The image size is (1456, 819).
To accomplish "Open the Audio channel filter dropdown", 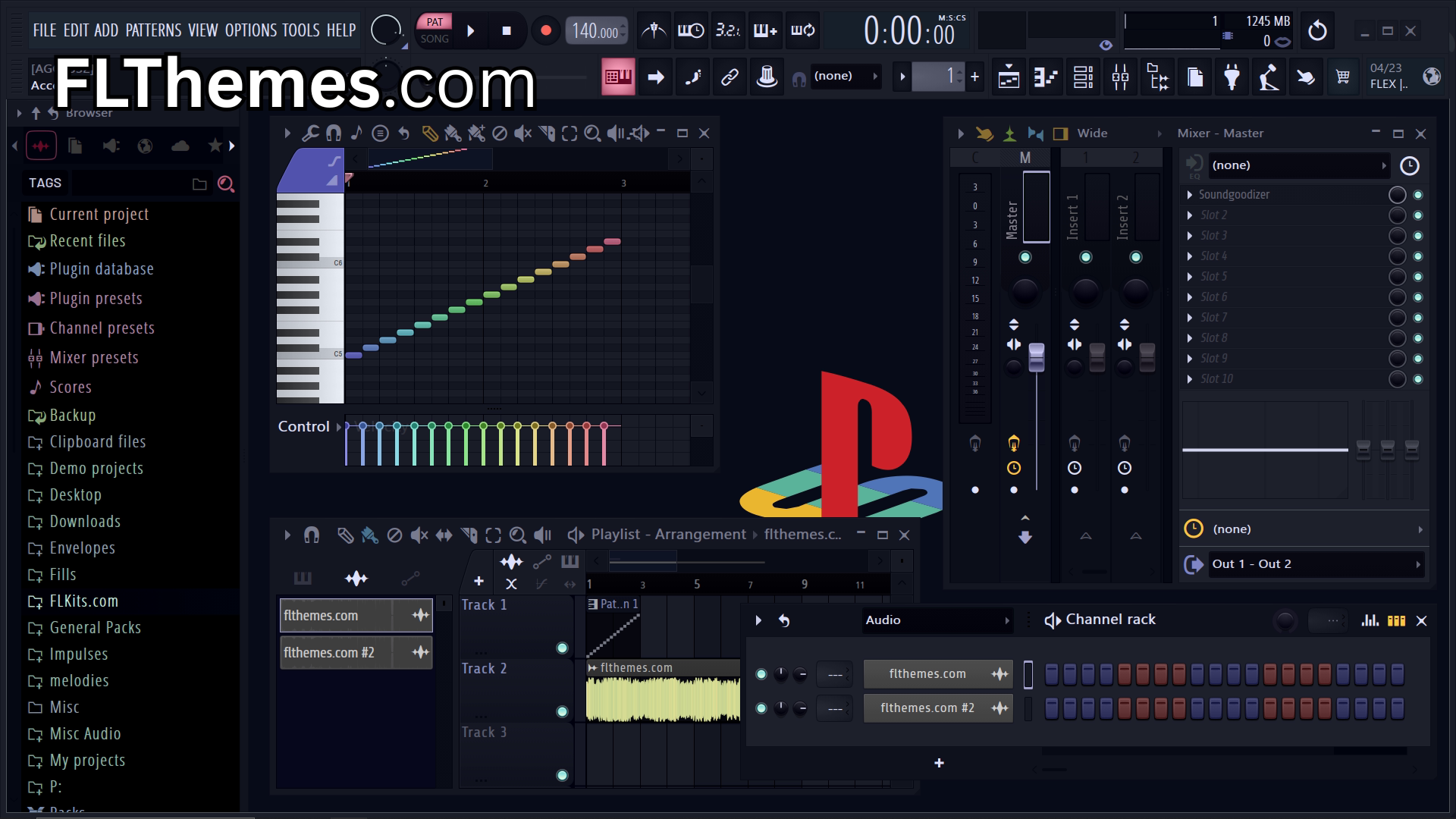I will 937,620.
